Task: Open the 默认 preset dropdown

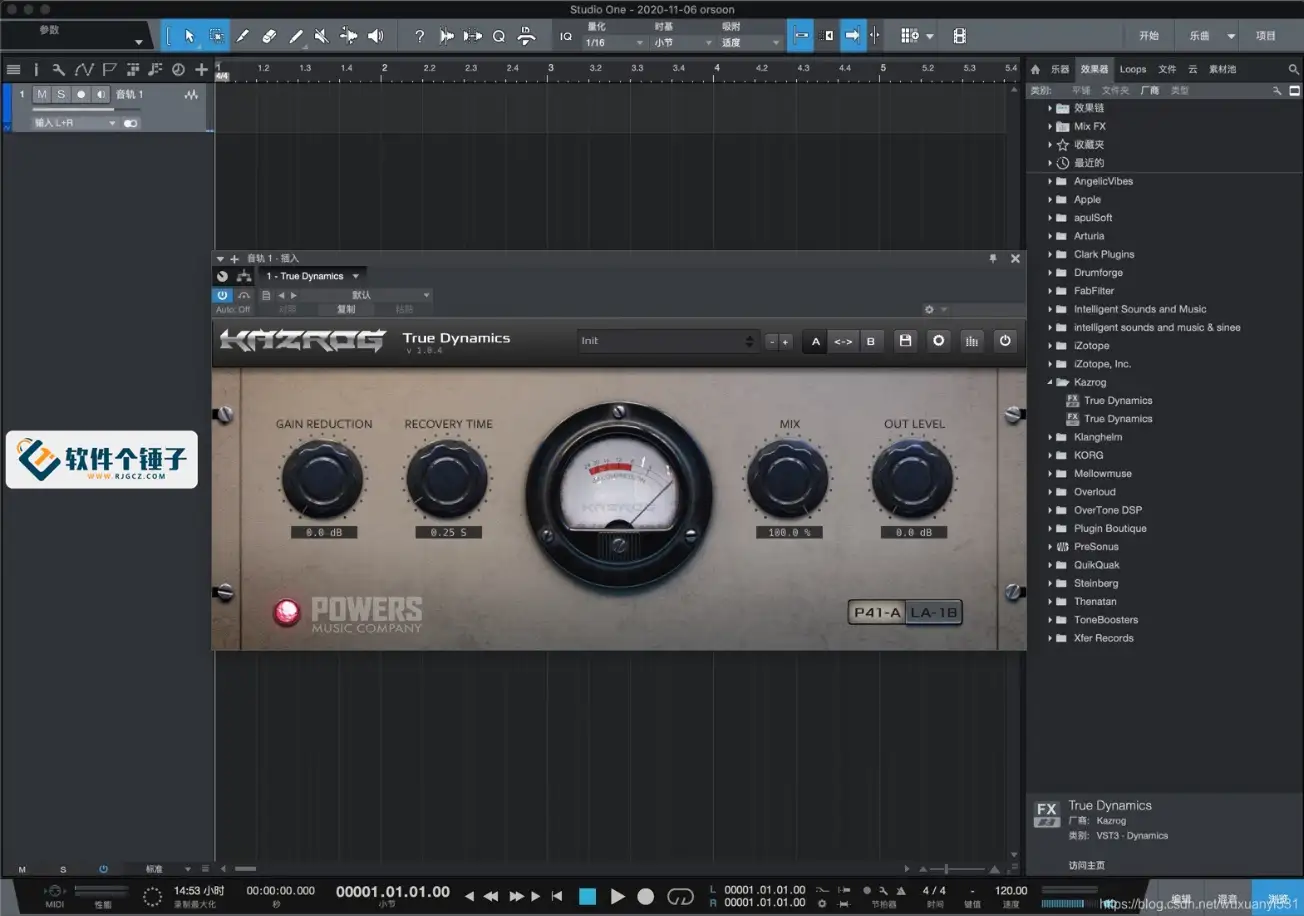Action: click(367, 295)
